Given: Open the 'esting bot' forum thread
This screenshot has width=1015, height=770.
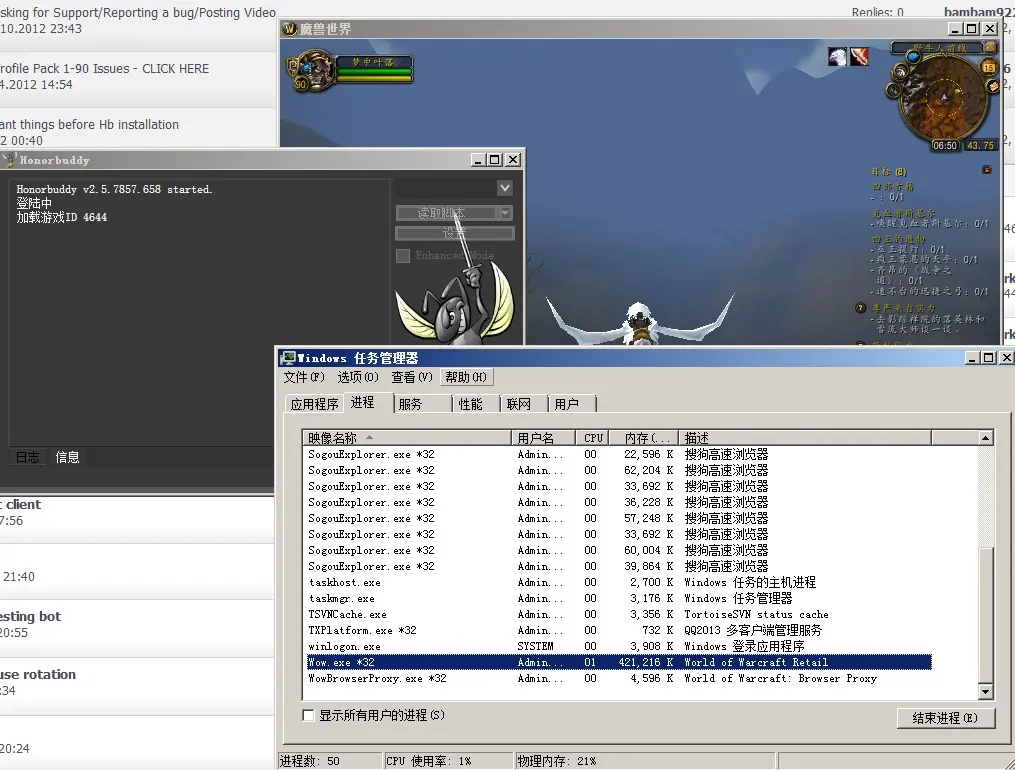Looking at the screenshot, I should [x=31, y=616].
